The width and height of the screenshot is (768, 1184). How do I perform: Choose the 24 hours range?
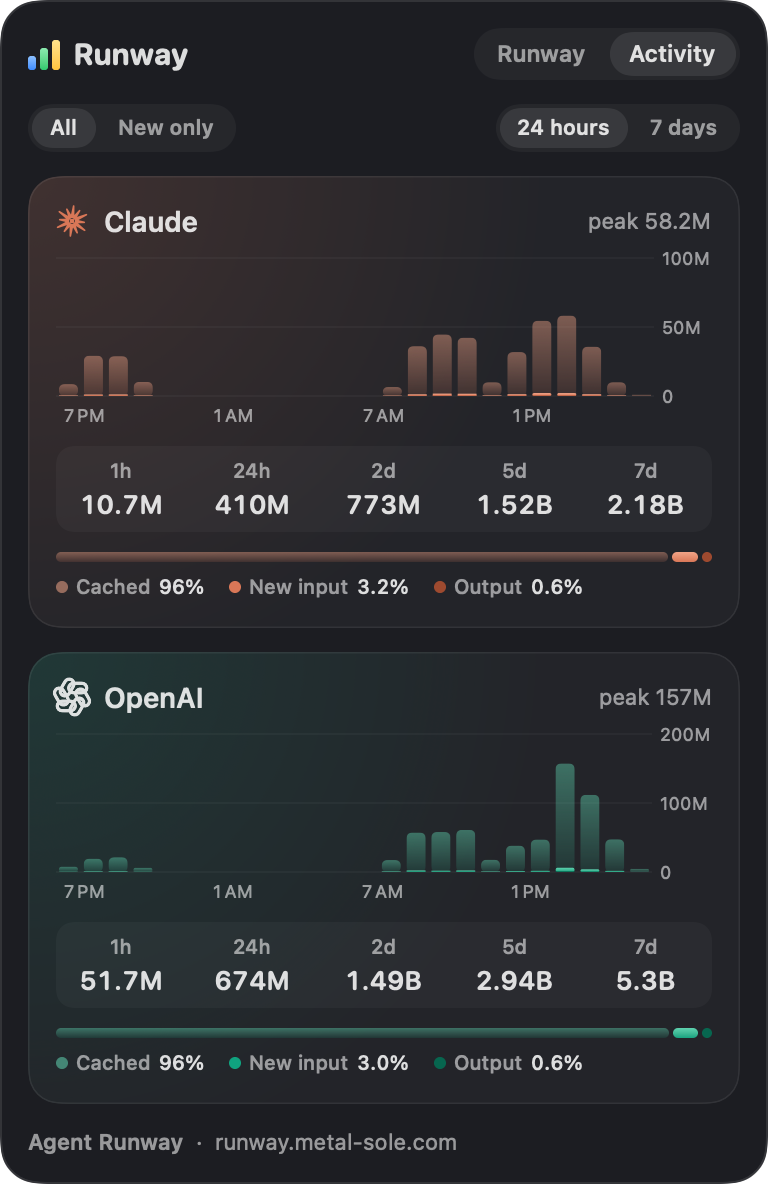point(563,128)
